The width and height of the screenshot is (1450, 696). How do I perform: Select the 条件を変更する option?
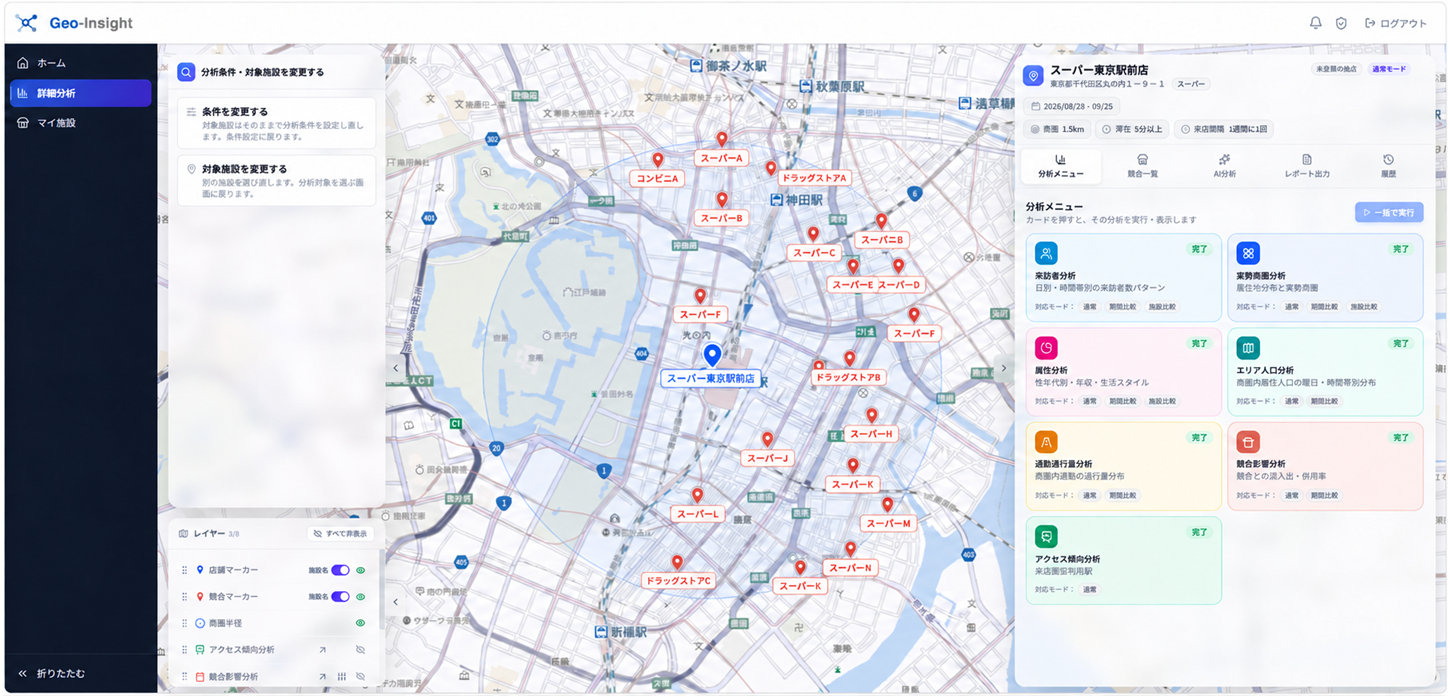[x=277, y=122]
